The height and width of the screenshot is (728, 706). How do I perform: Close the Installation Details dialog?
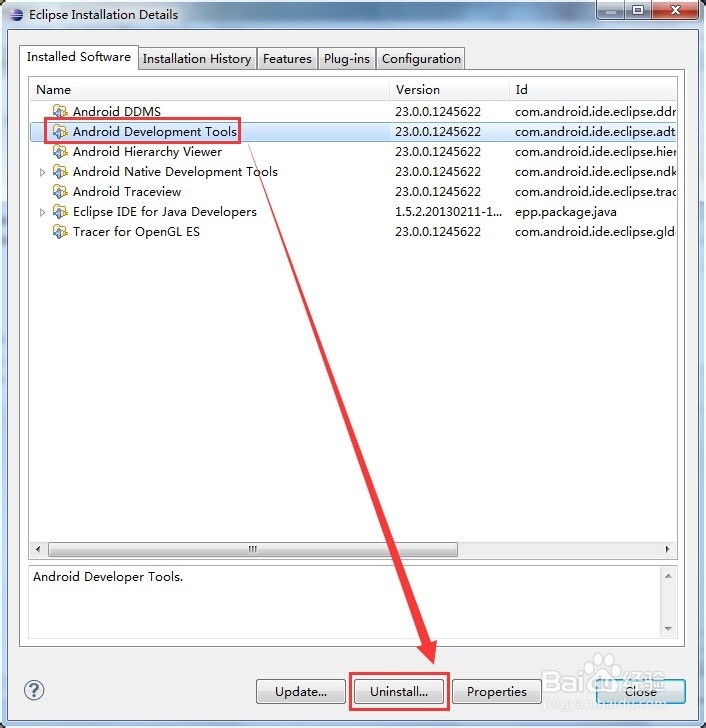[641, 691]
